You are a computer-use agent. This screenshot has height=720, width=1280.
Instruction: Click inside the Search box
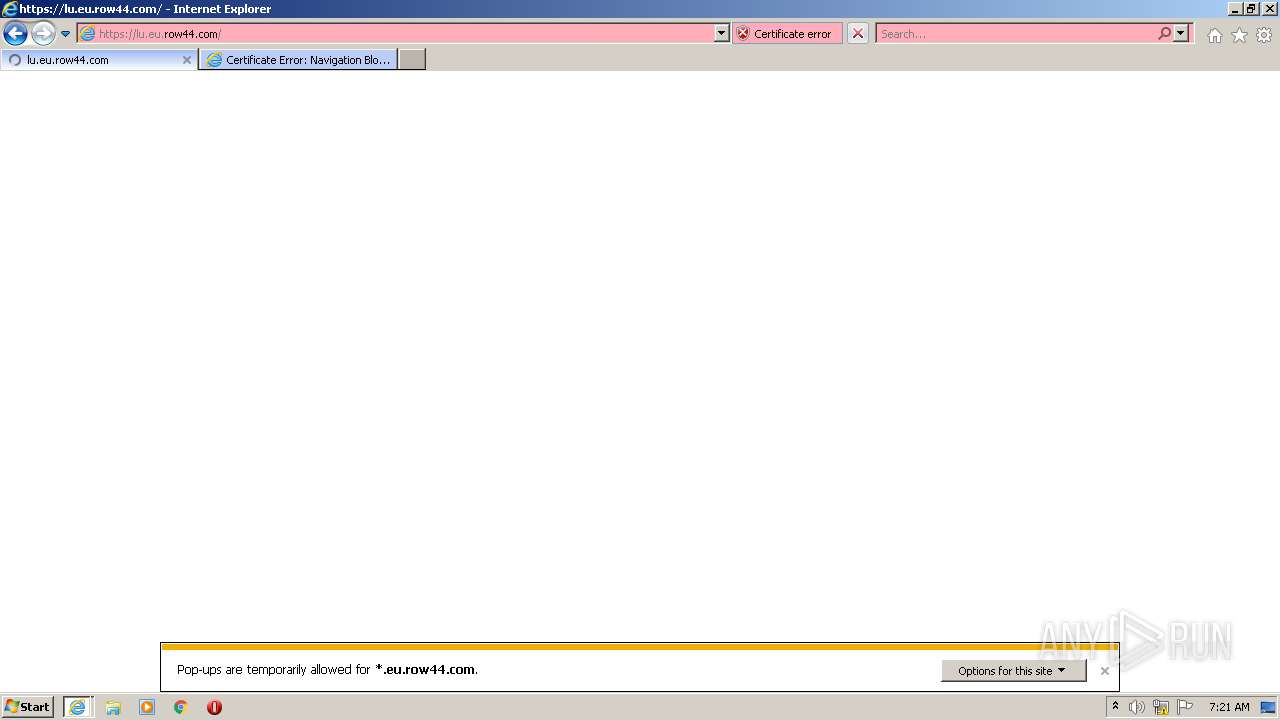click(x=1015, y=34)
